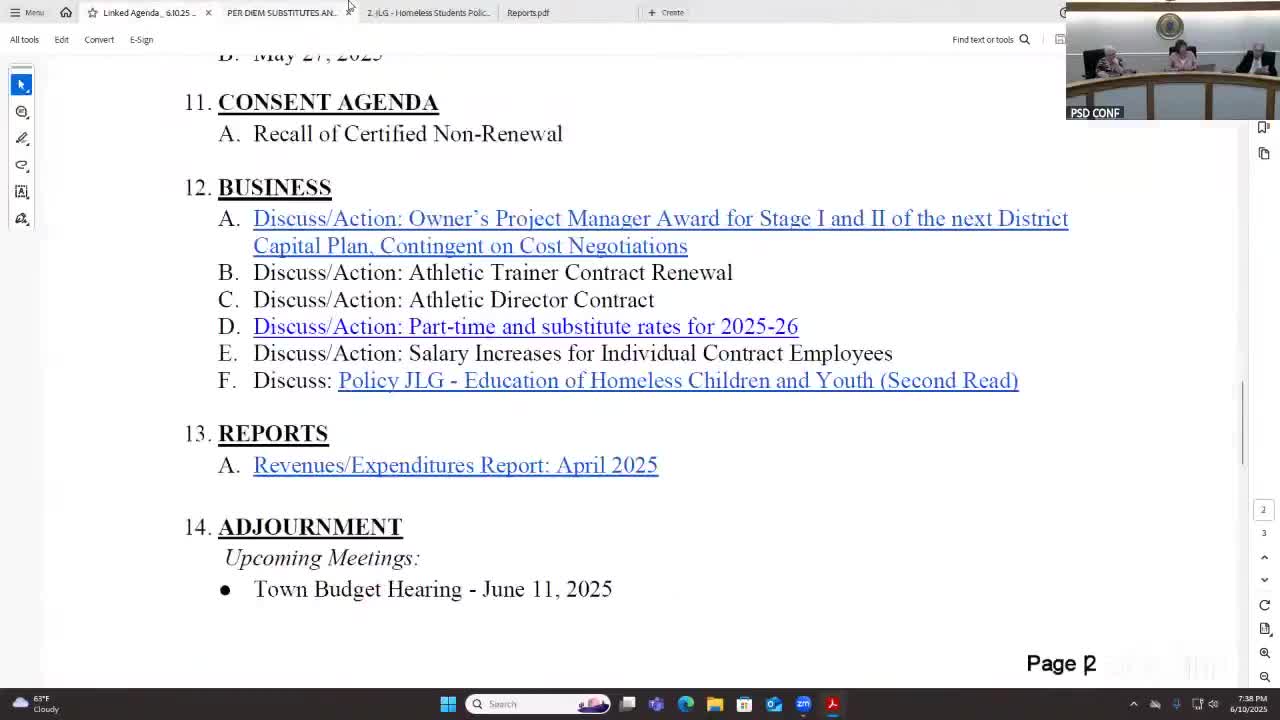Image resolution: width=1280 pixels, height=720 pixels.
Task: Click the ADJOURNMENT heading
Action: click(x=310, y=527)
